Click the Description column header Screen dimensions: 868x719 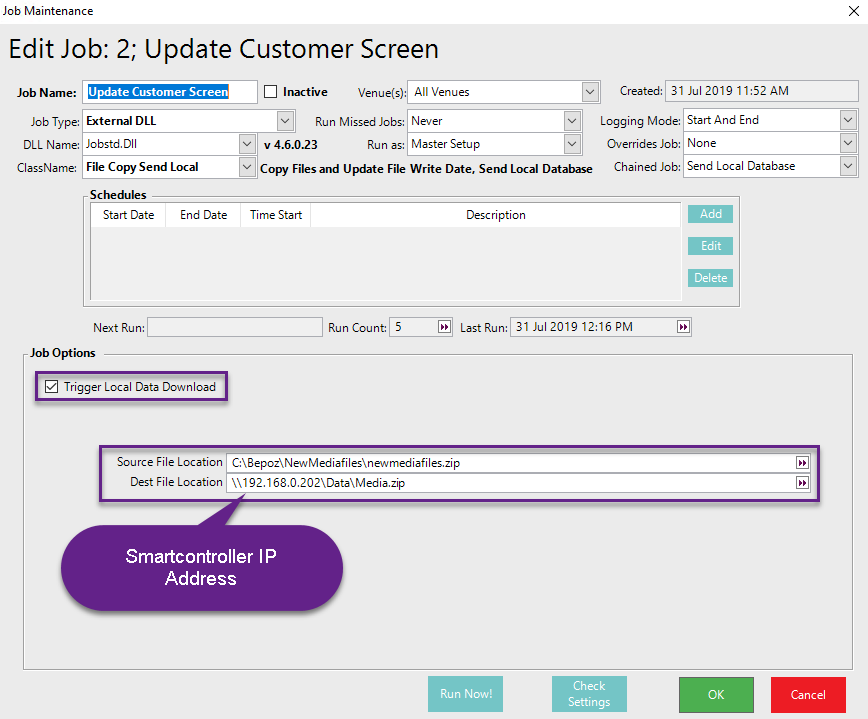(x=495, y=215)
